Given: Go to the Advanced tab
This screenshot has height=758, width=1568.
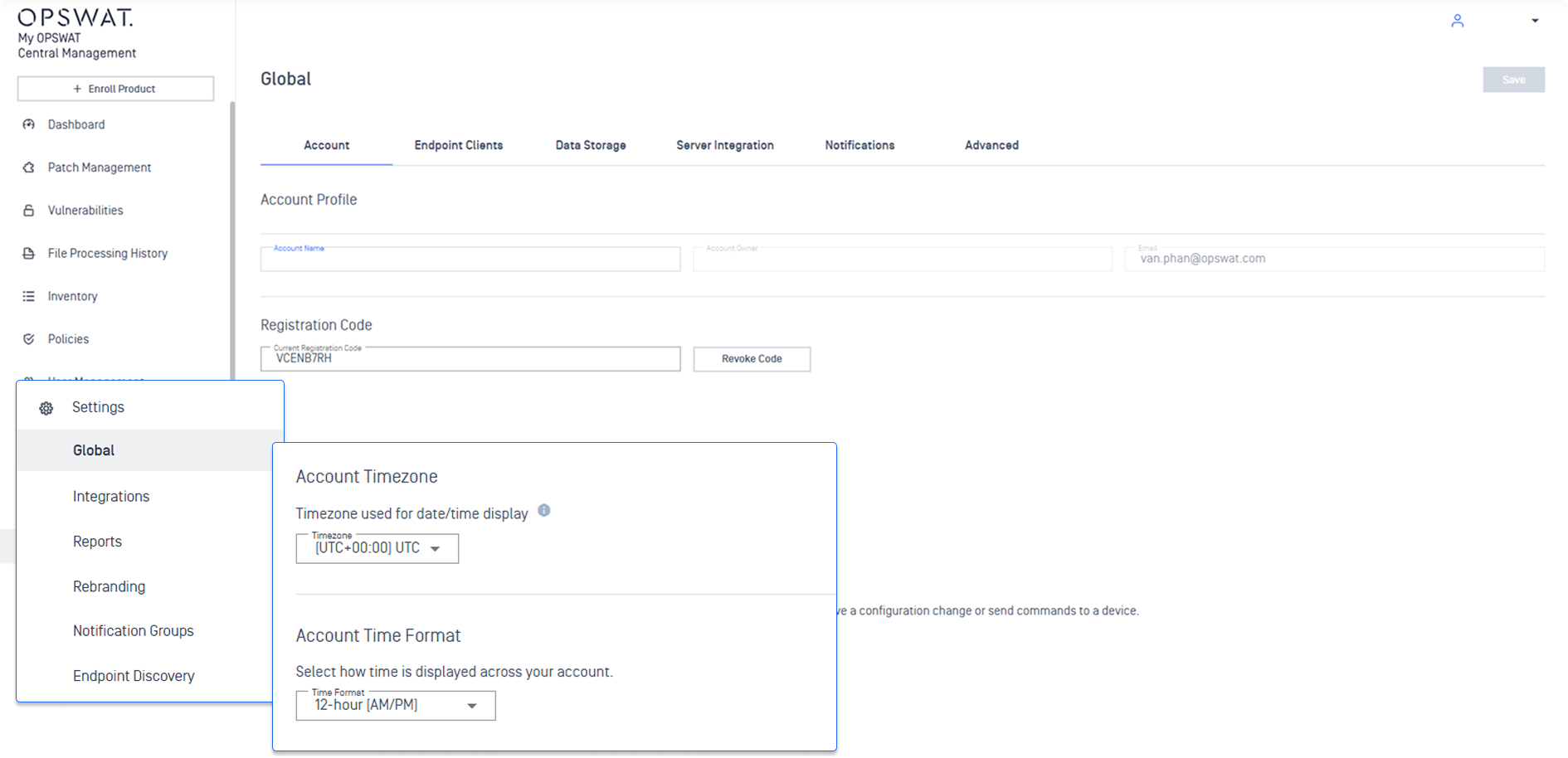Looking at the screenshot, I should pyautogui.click(x=991, y=145).
